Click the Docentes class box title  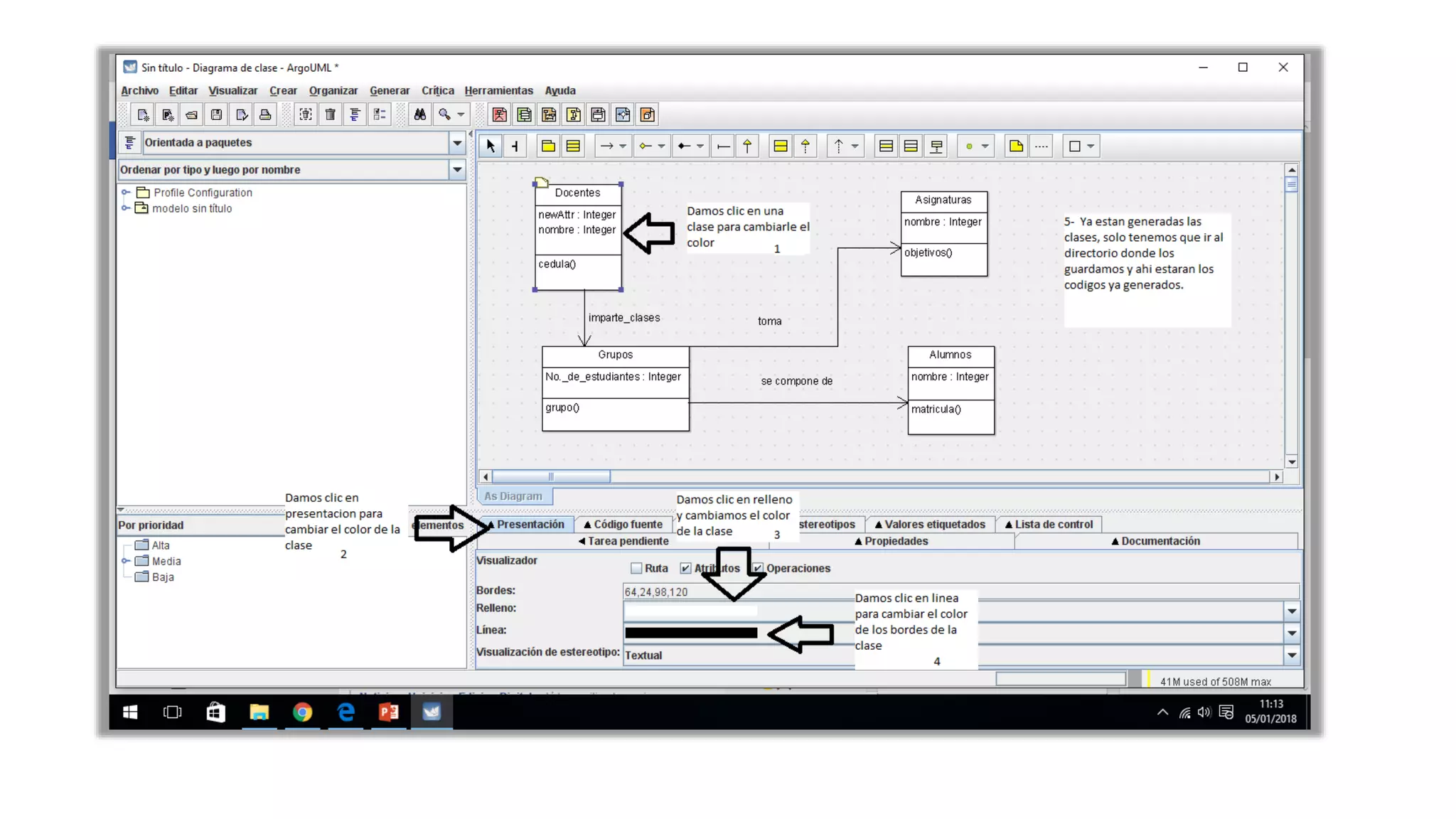coord(577,193)
